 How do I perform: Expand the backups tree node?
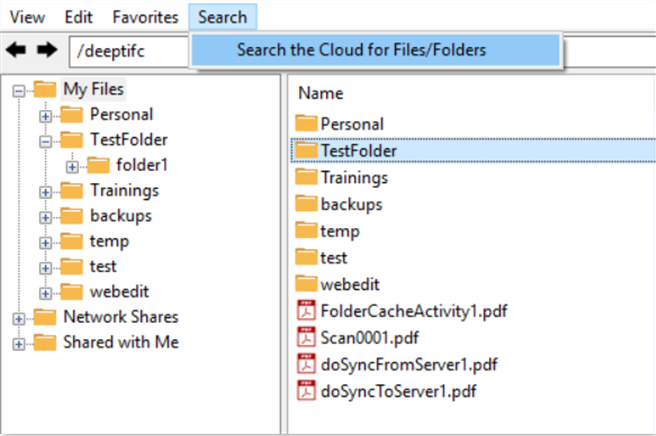[45, 218]
